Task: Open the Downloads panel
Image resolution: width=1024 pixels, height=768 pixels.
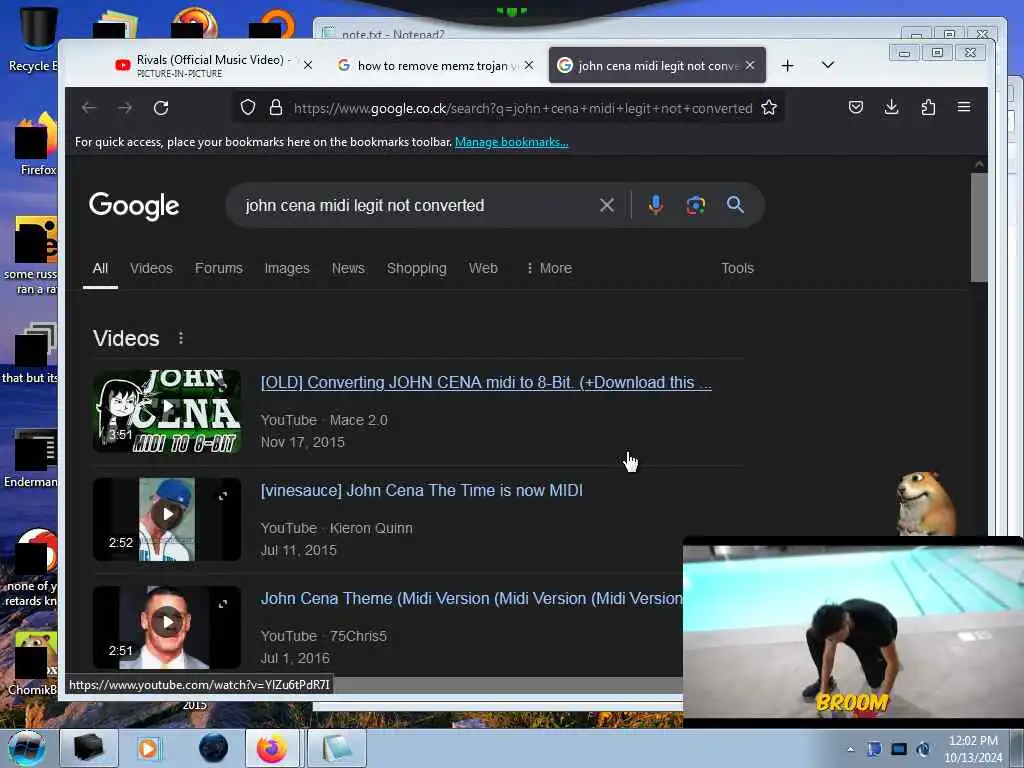Action: click(x=891, y=107)
